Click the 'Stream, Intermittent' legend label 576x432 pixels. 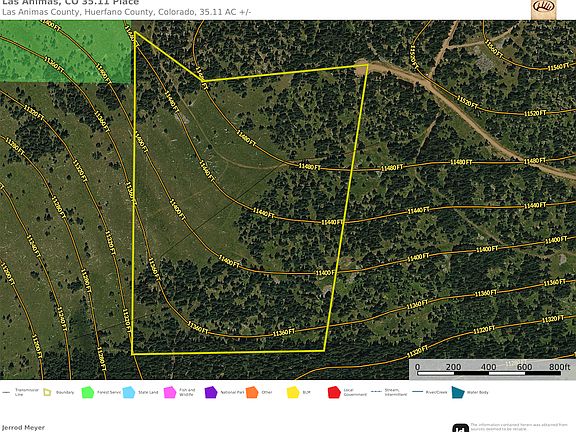coord(396,392)
